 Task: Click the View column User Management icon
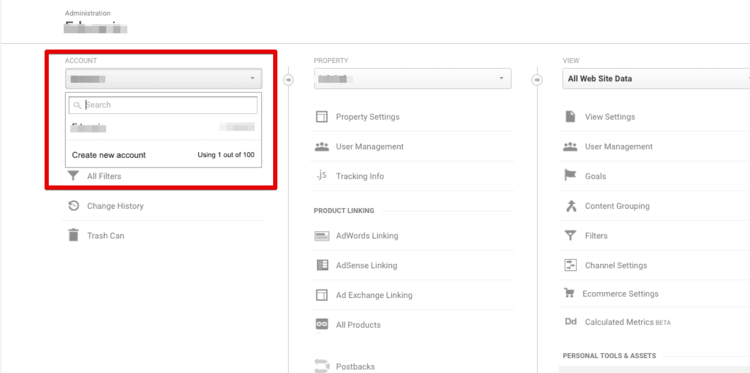[571, 146]
